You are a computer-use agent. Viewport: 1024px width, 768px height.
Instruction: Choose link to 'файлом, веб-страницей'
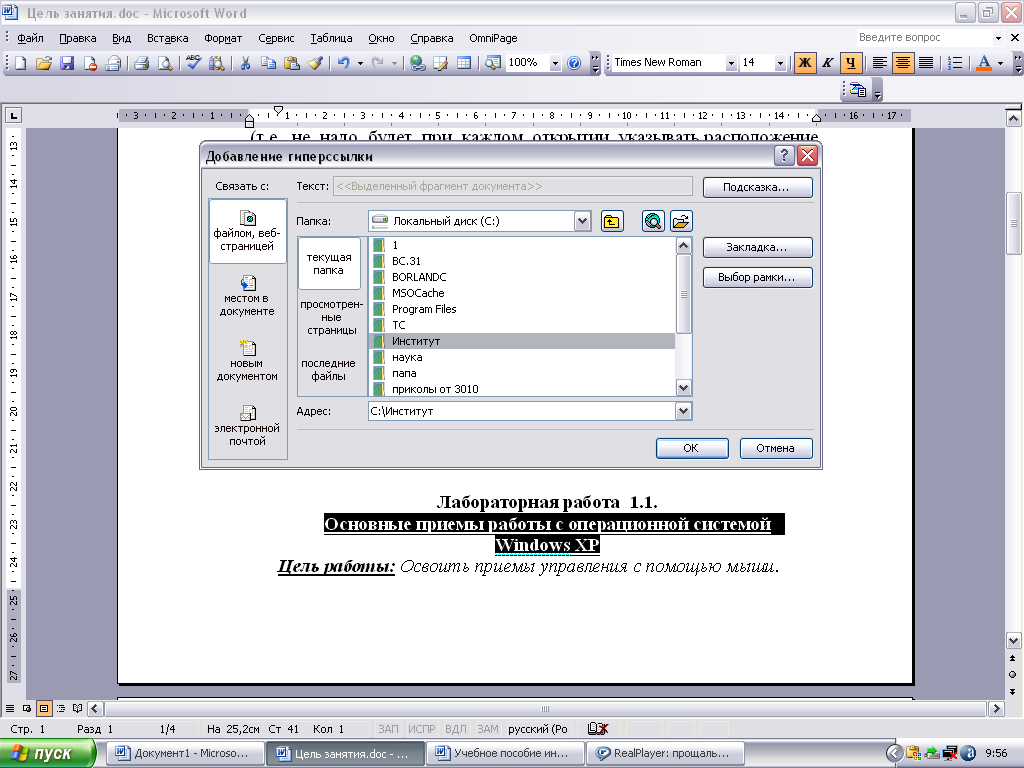[247, 231]
